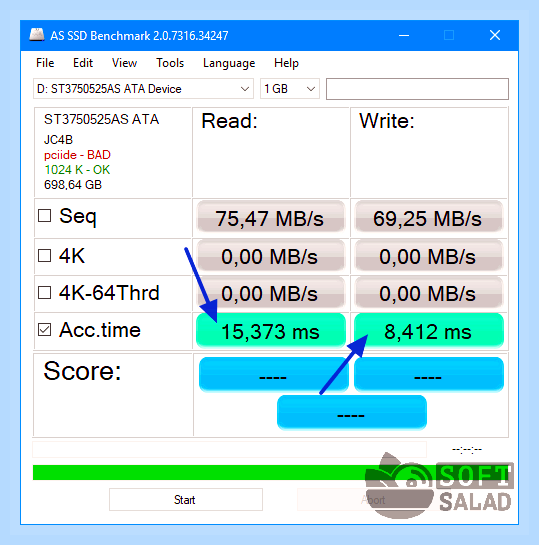The image size is (539, 545).
Task: Enable the Seq test checkbox
Action: pos(44,216)
